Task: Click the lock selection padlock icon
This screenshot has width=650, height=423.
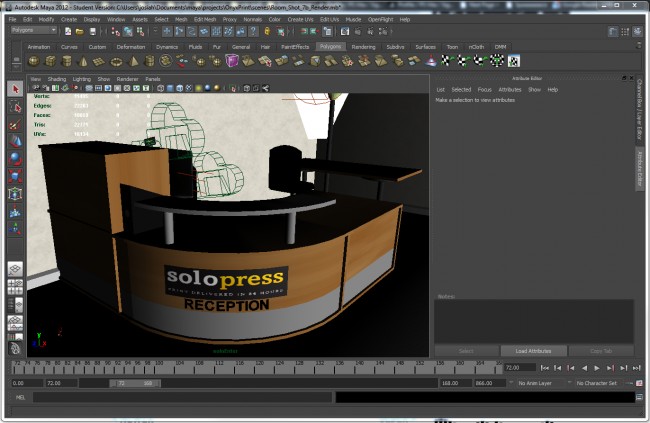Action: coord(267,31)
